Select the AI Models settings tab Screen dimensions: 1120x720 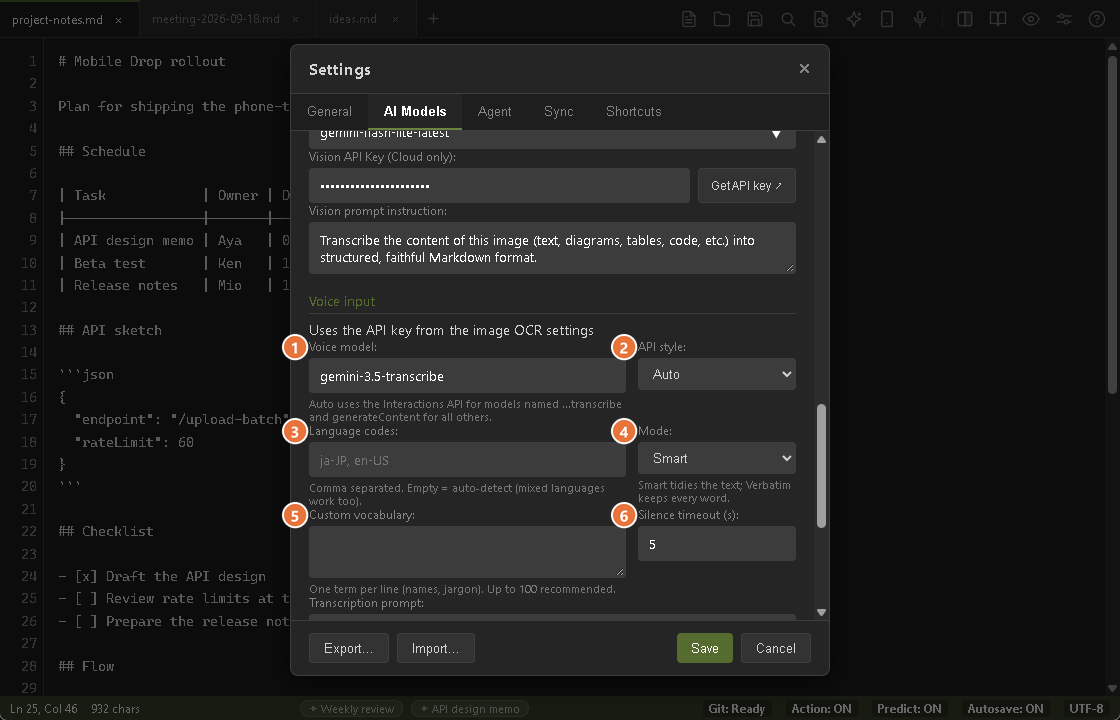pos(415,111)
